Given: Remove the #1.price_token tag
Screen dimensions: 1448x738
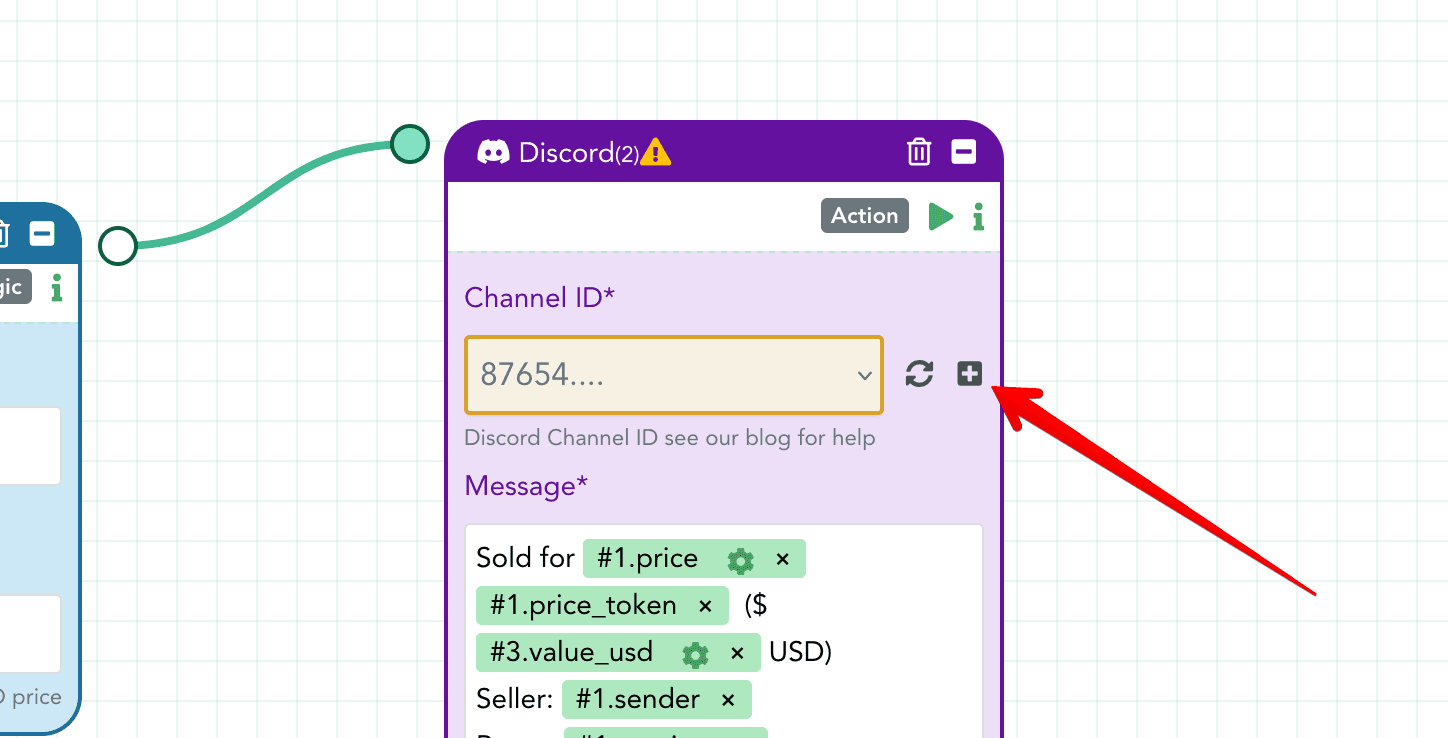Looking at the screenshot, I should pyautogui.click(x=705, y=606).
